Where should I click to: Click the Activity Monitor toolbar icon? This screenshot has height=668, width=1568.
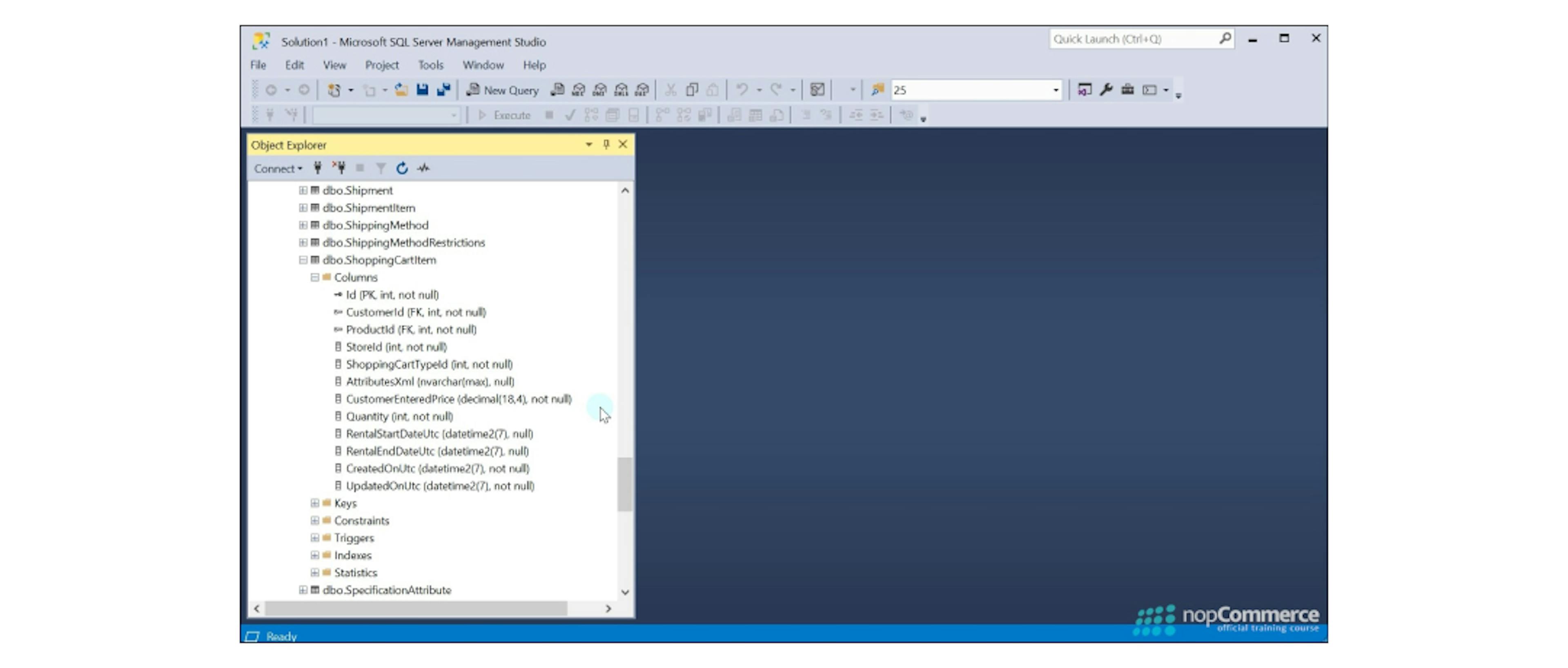click(x=817, y=90)
